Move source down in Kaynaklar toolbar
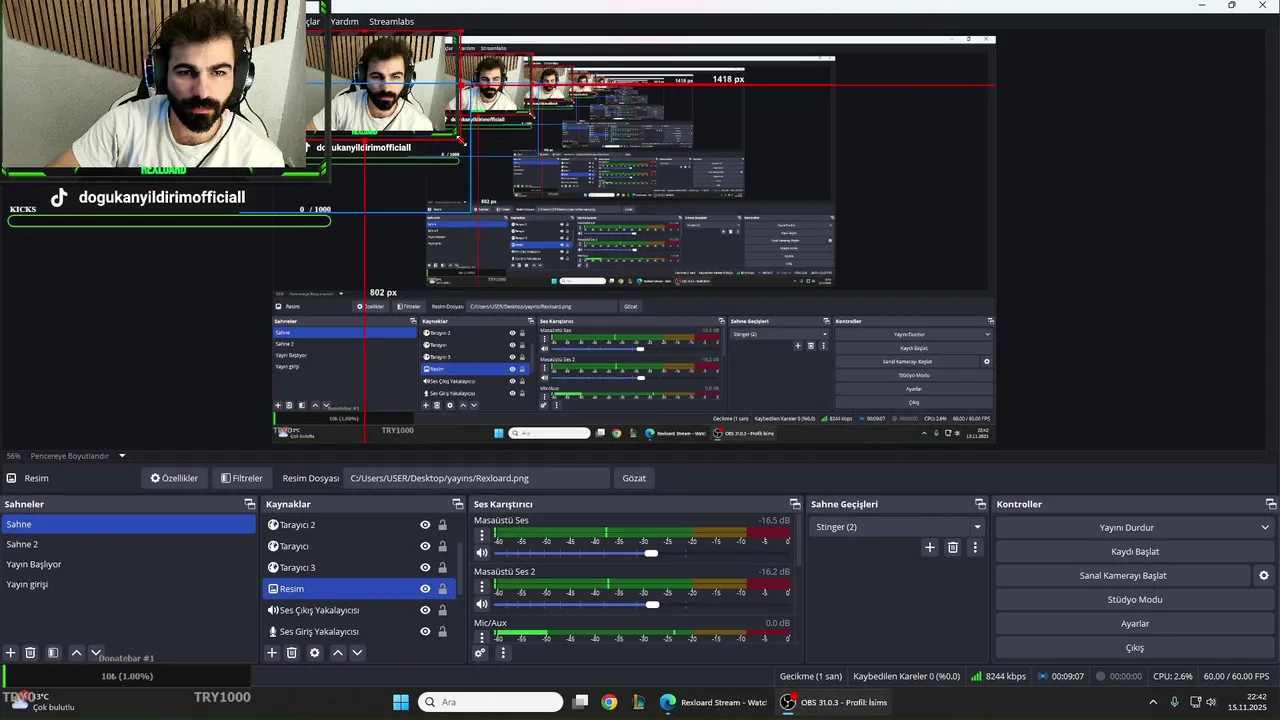The height and width of the screenshot is (720, 1280). (357, 653)
